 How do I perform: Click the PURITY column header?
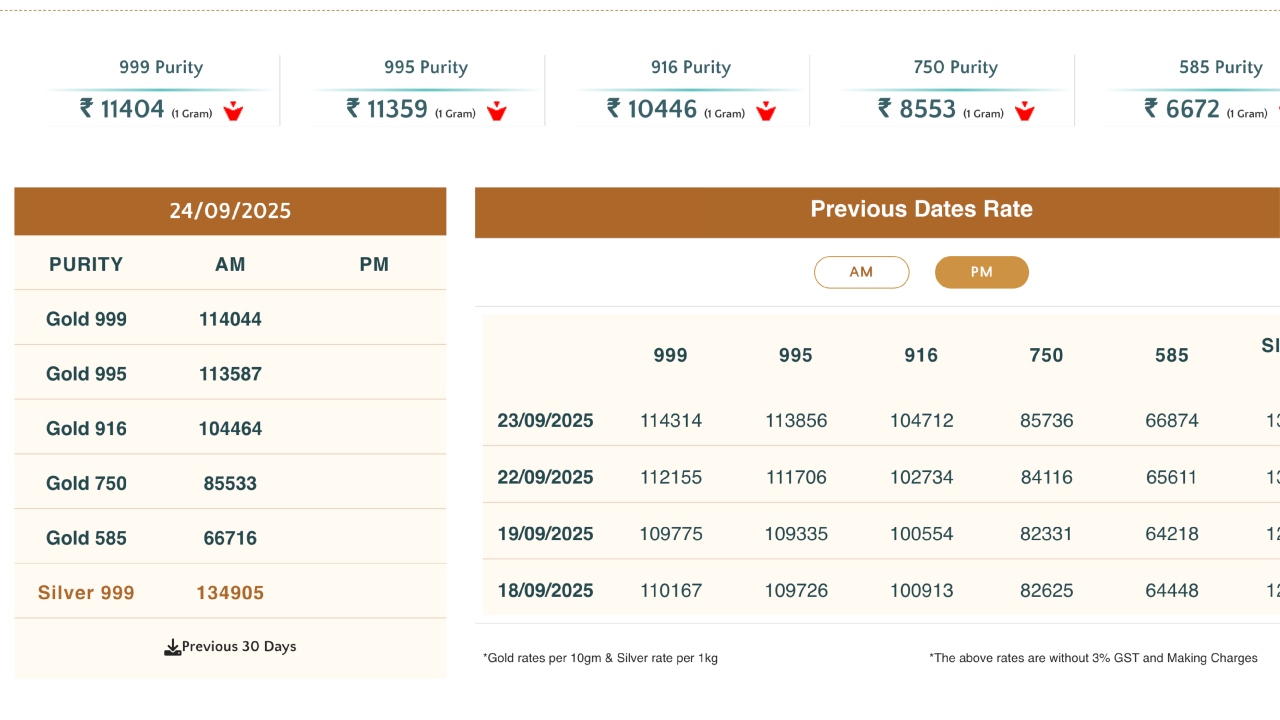click(x=86, y=265)
